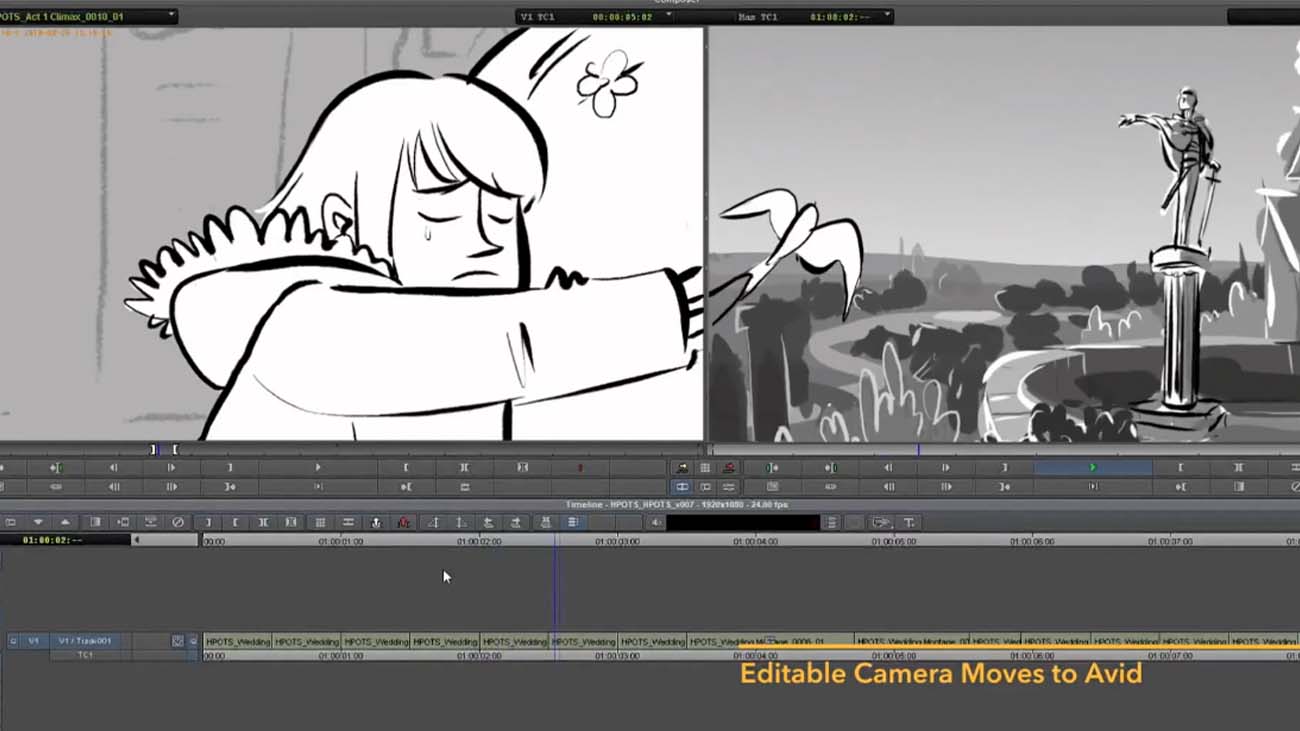
Task: Click the record monitor statue image
Action: tap(1004, 234)
